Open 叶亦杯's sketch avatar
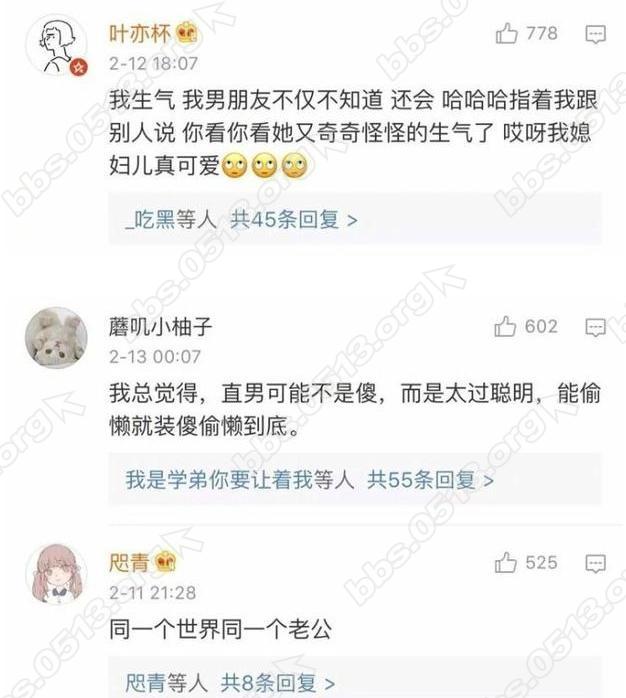The height and width of the screenshot is (698, 626). click(56, 46)
